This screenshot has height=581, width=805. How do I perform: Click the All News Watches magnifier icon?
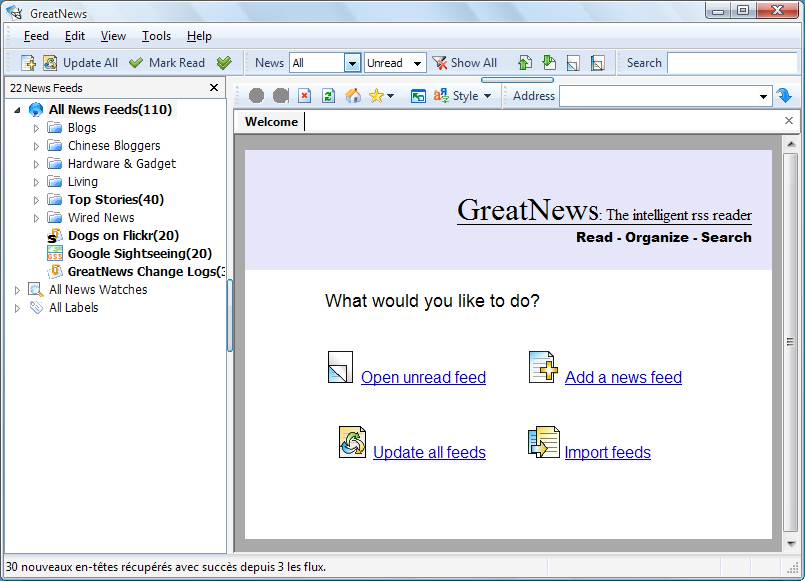click(35, 289)
